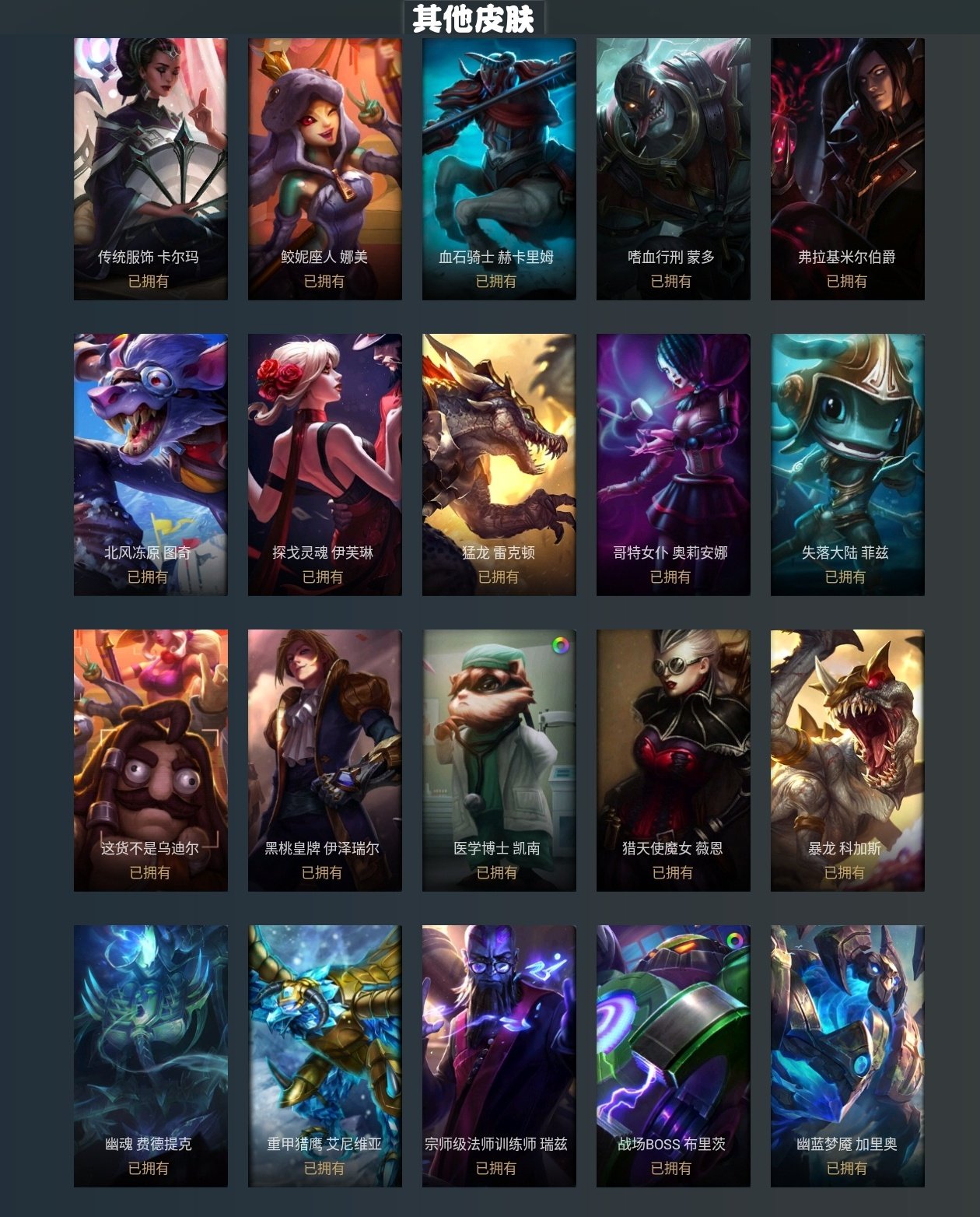Click the chroma wheel icon on 战场BOSS 布里茨
The height and width of the screenshot is (1217, 980).
point(734,941)
